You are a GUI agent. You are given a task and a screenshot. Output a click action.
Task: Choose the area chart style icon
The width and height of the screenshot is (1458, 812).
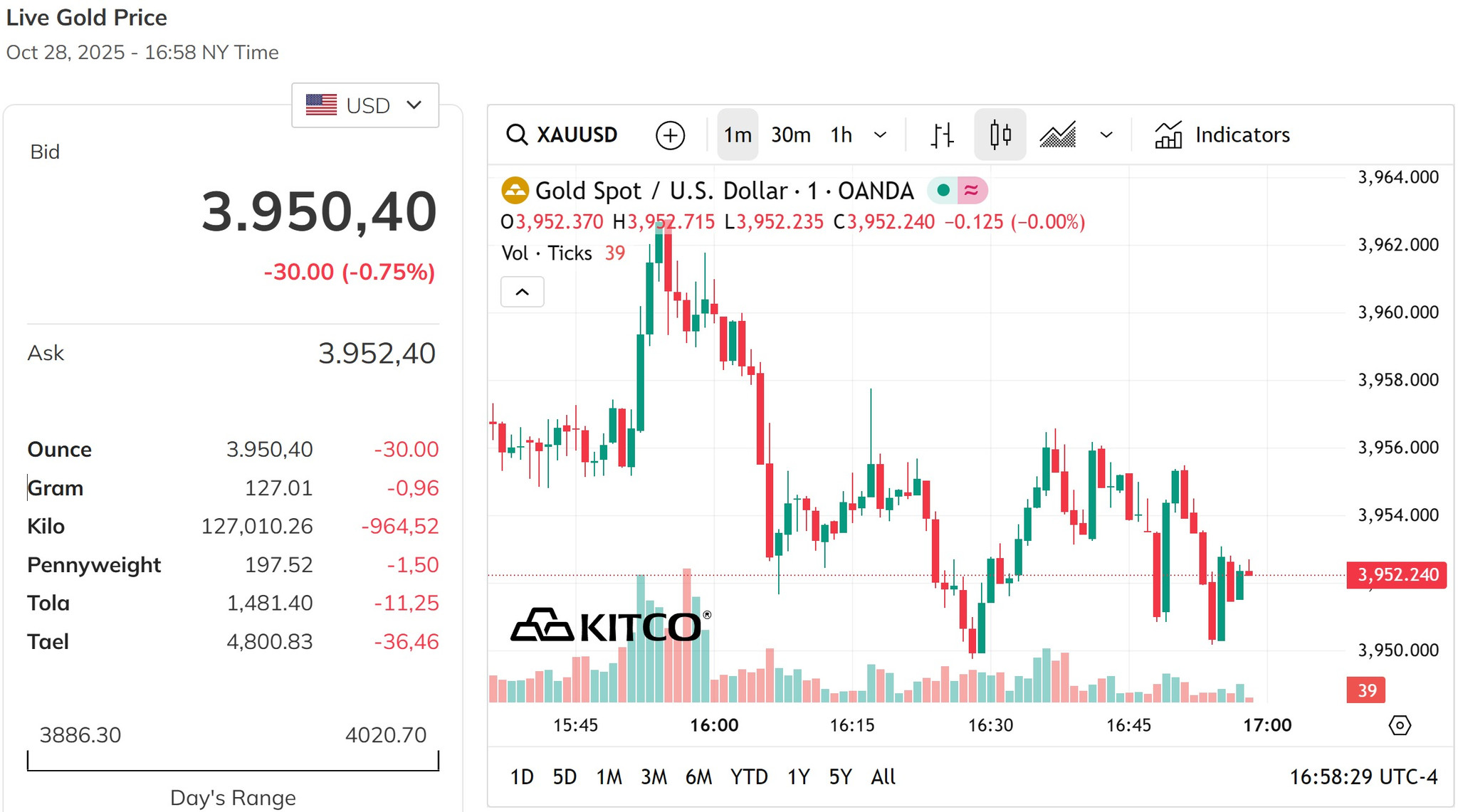pos(1058,135)
